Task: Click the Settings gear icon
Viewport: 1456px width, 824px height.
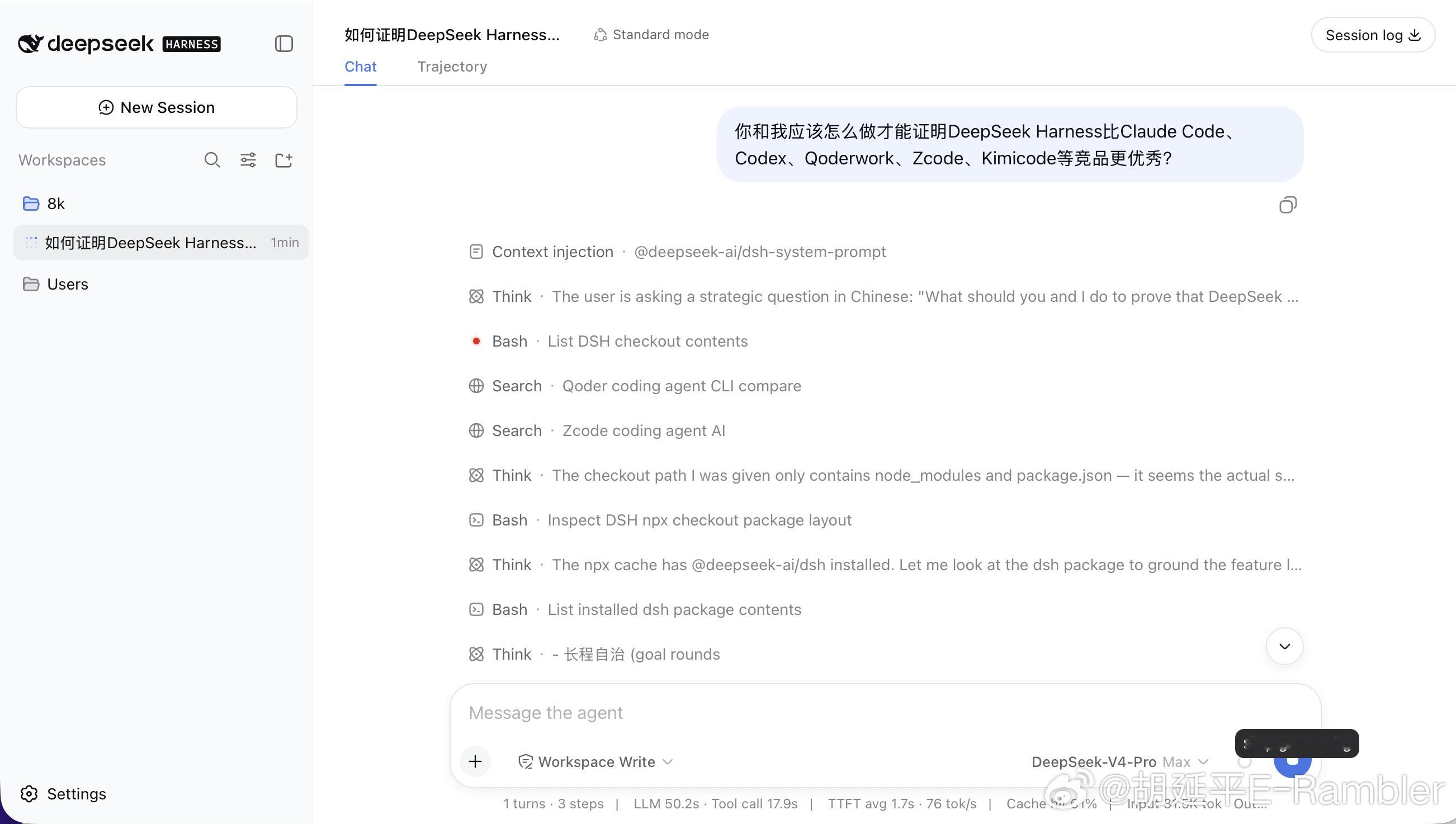Action: [x=29, y=794]
